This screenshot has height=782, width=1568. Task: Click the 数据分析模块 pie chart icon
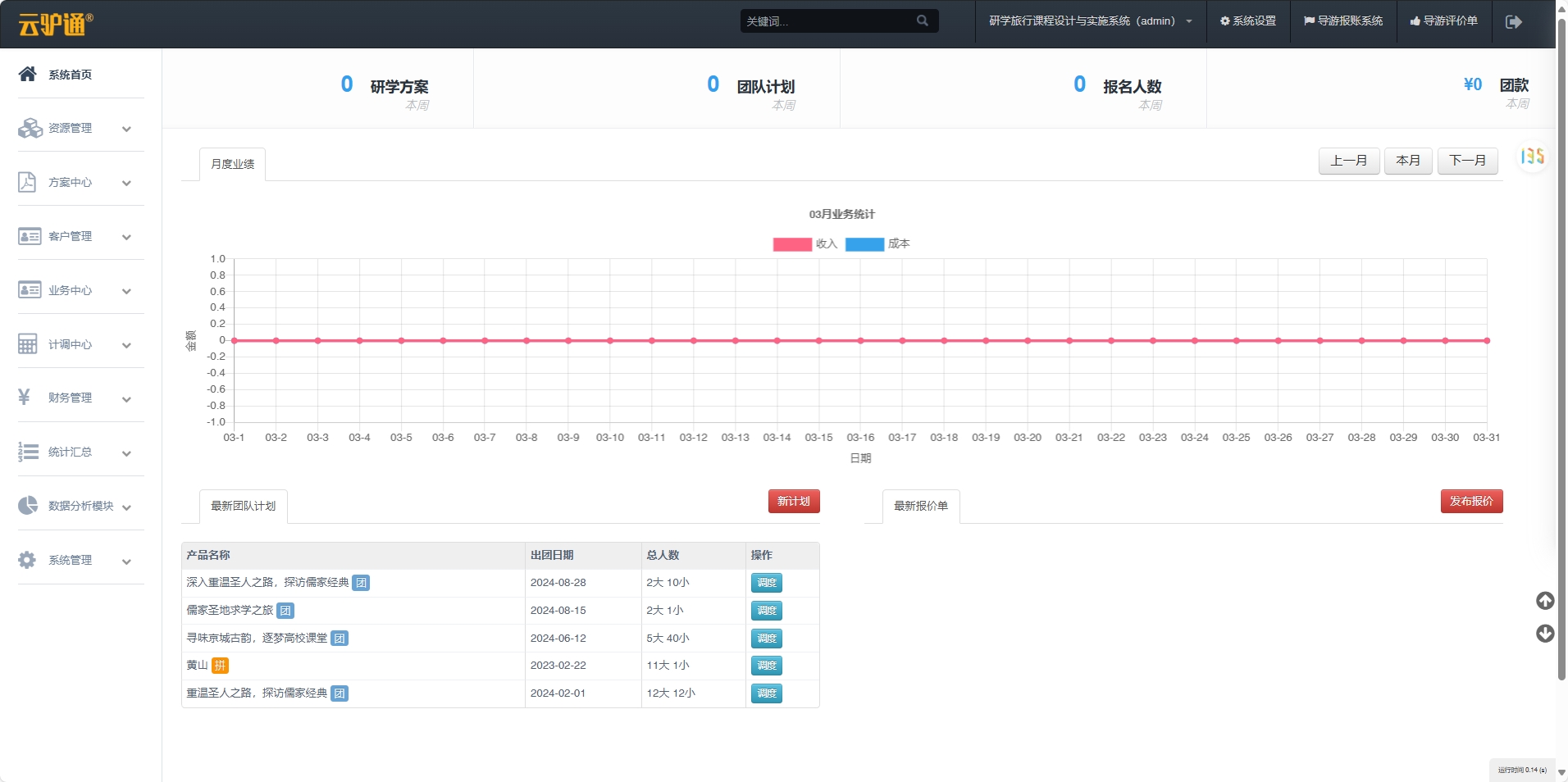point(28,506)
